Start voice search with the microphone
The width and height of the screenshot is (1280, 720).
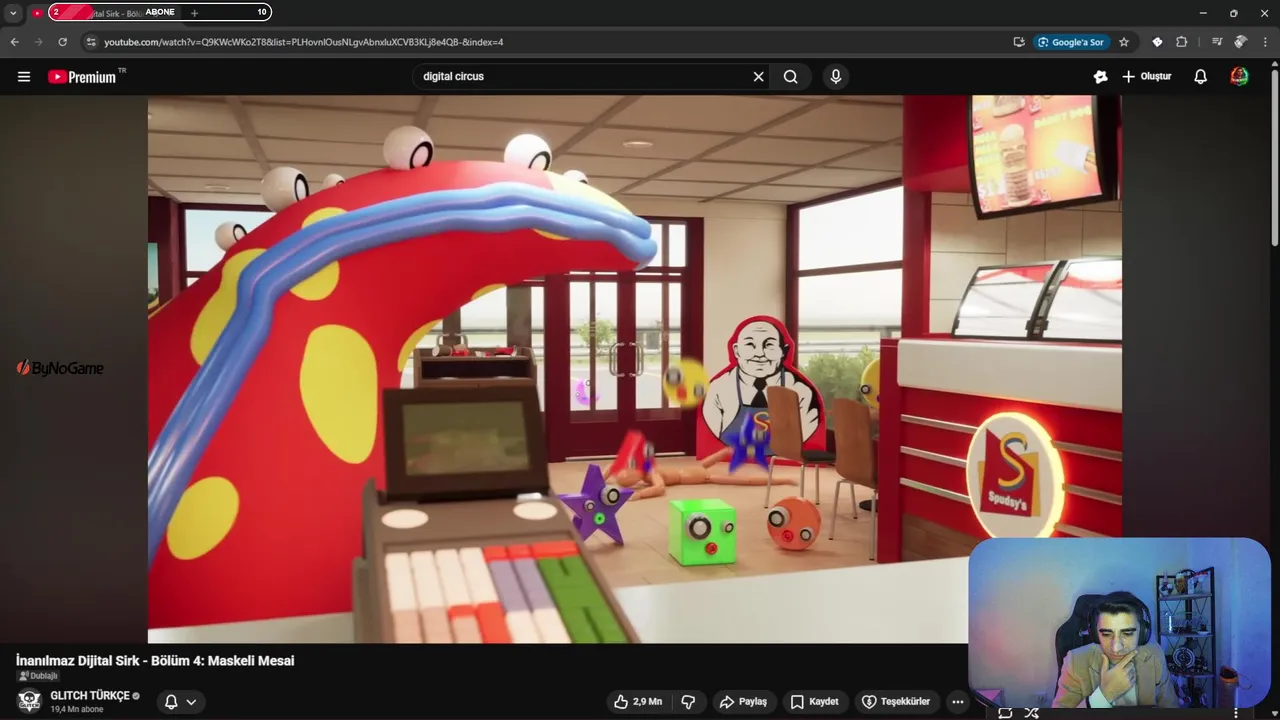836,76
